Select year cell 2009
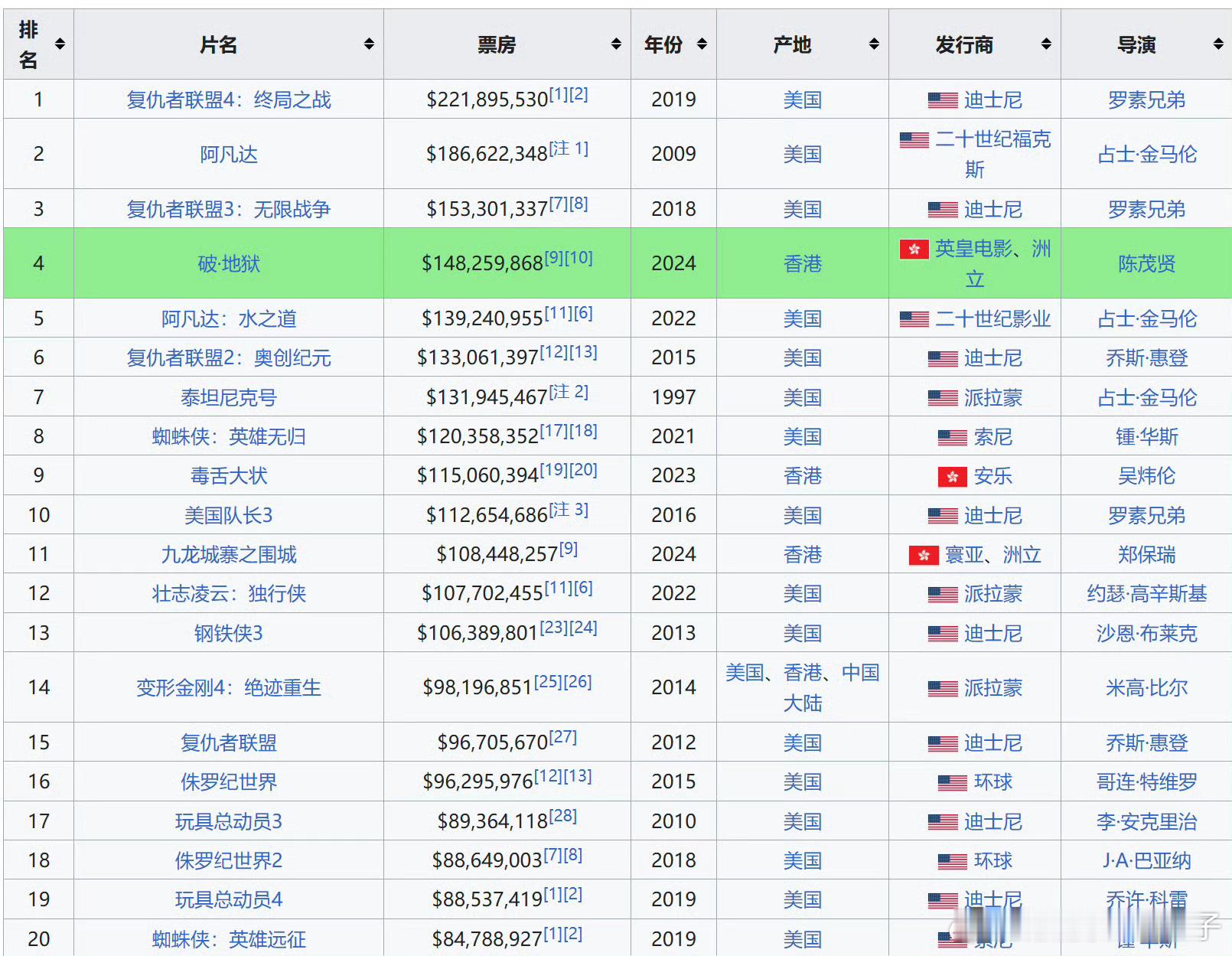Viewport: 1232px width, 956px height. click(x=673, y=154)
